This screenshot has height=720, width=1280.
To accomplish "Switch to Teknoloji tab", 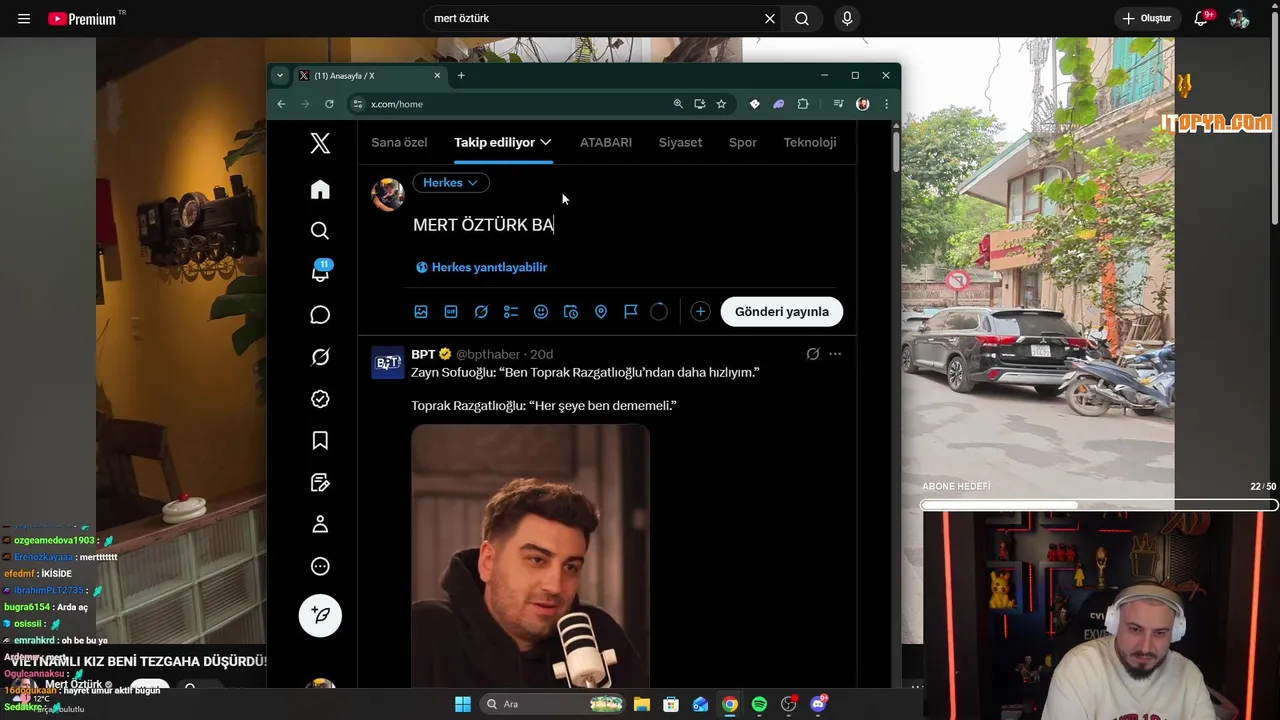I will coord(810,142).
